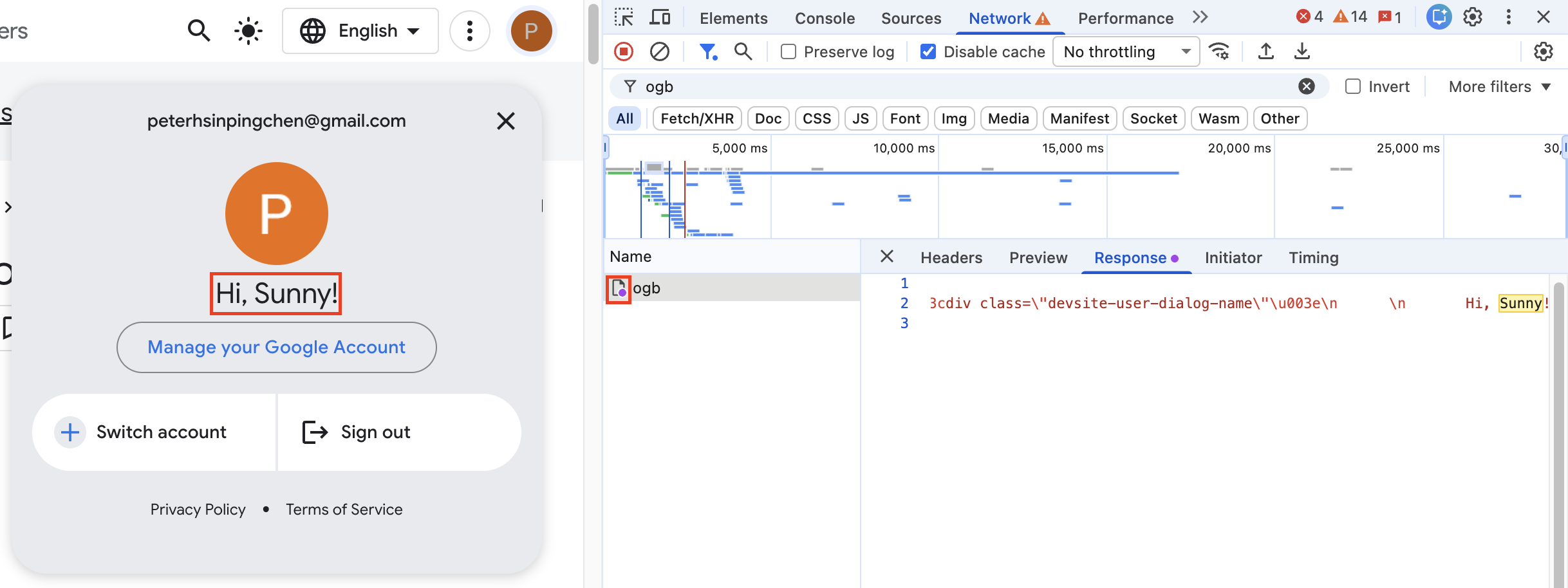Click the export HAR download icon
1568x588 pixels.
pos(1302,51)
